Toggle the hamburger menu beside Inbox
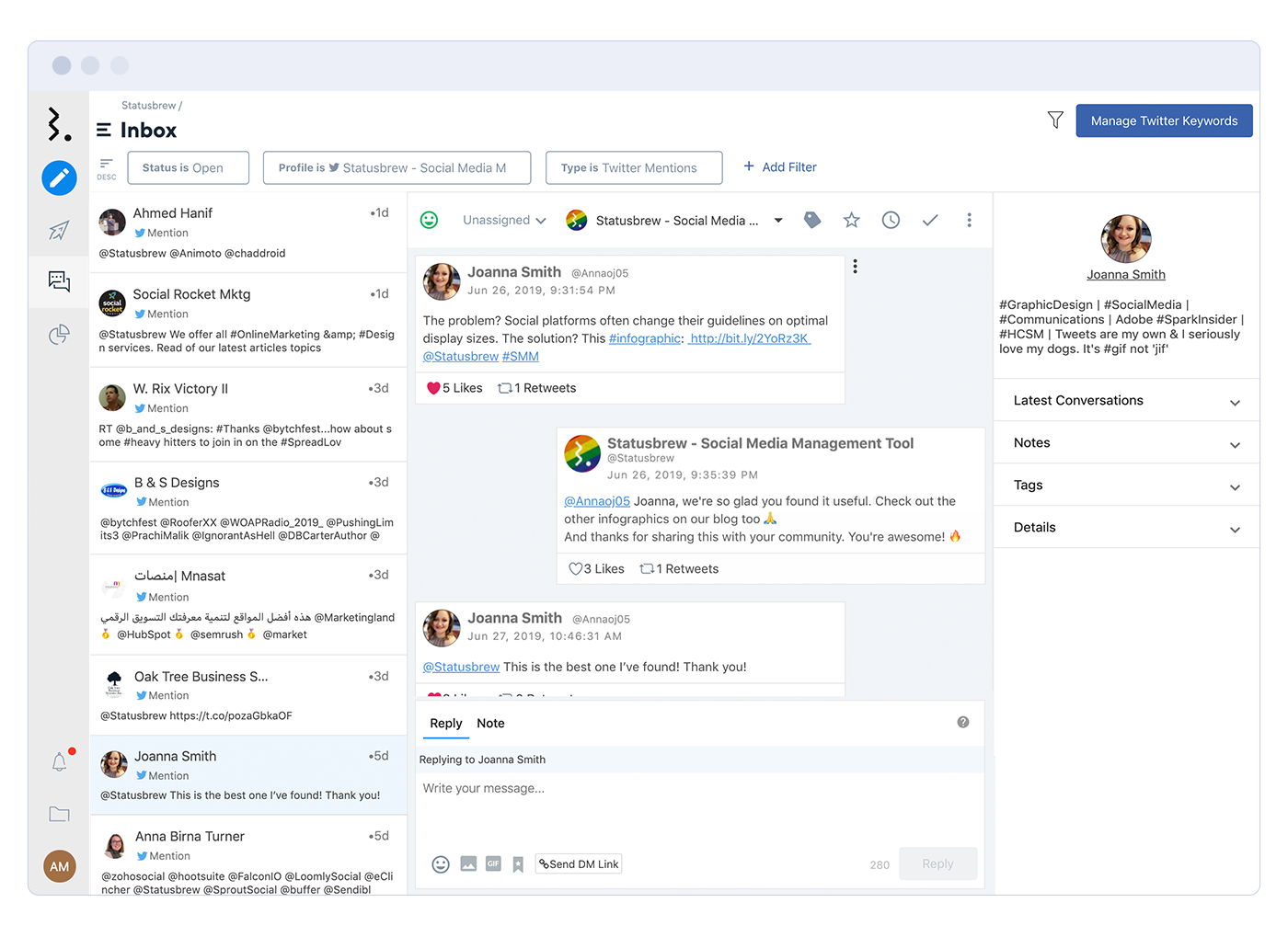The image size is (1288, 937). 104,131
